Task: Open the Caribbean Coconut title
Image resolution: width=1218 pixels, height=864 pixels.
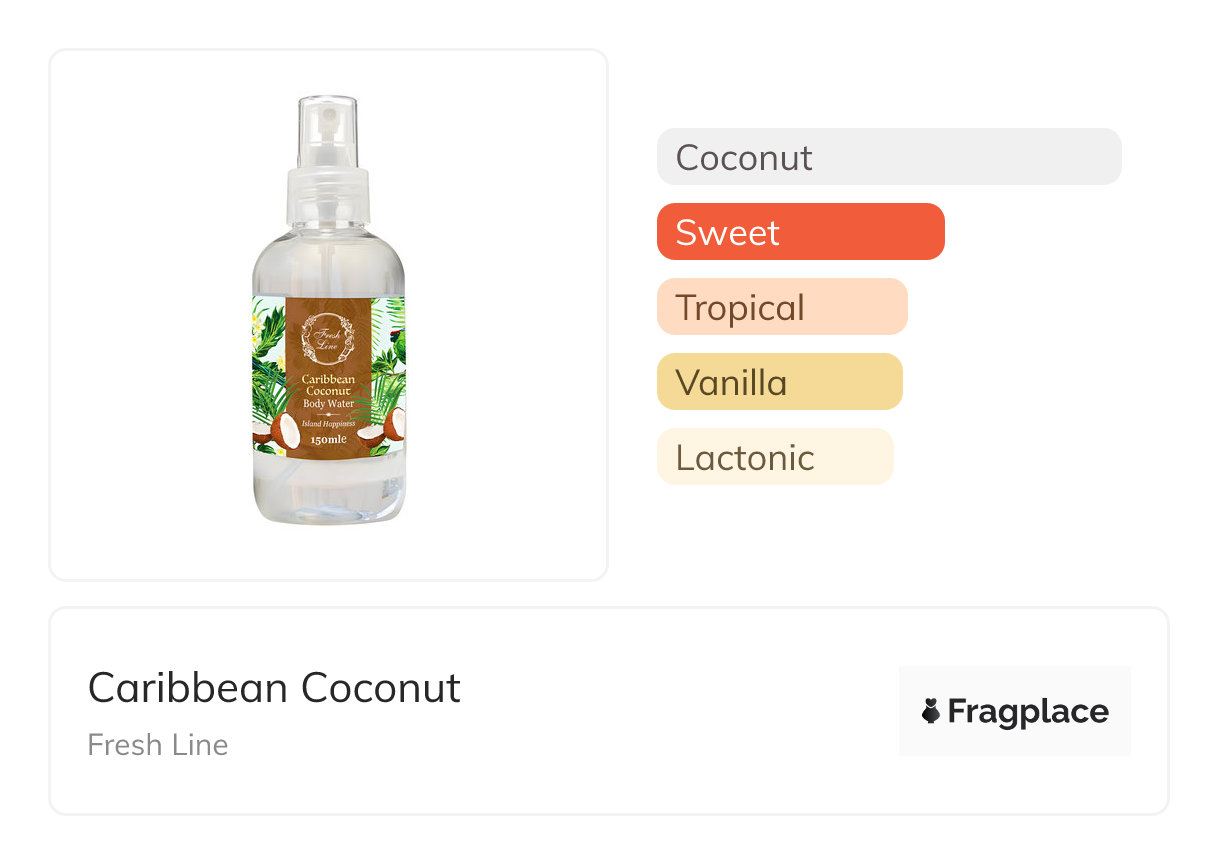Action: (274, 688)
